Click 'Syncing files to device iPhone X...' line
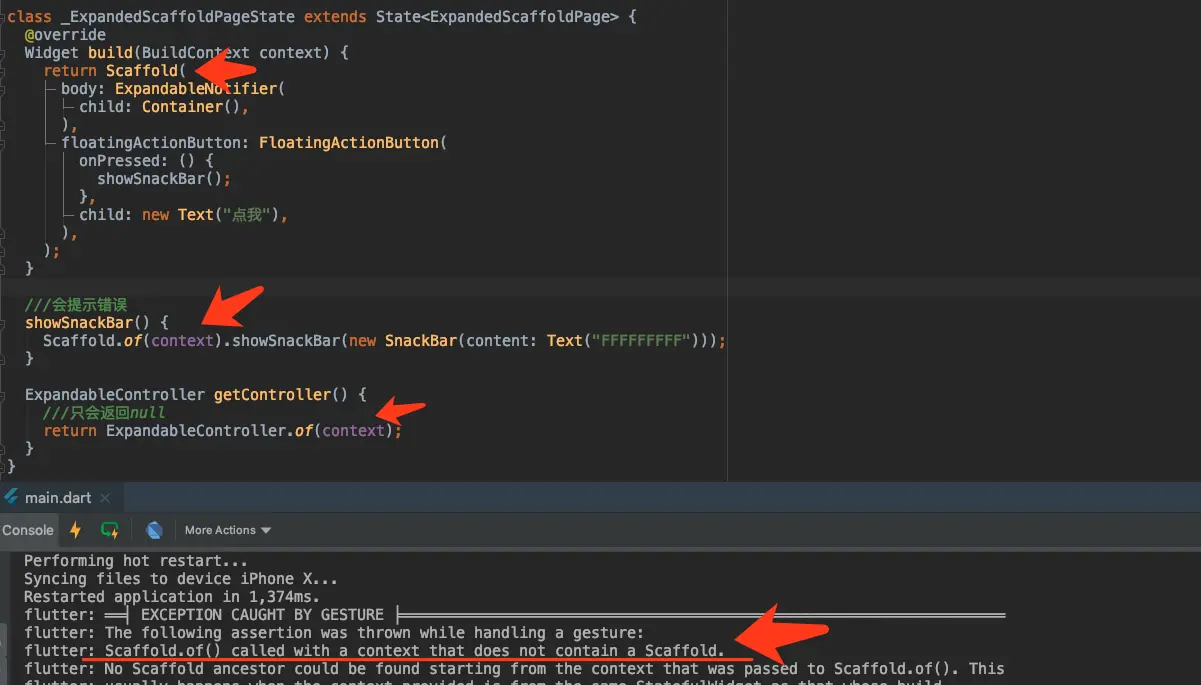The image size is (1201, 685). coord(181,578)
